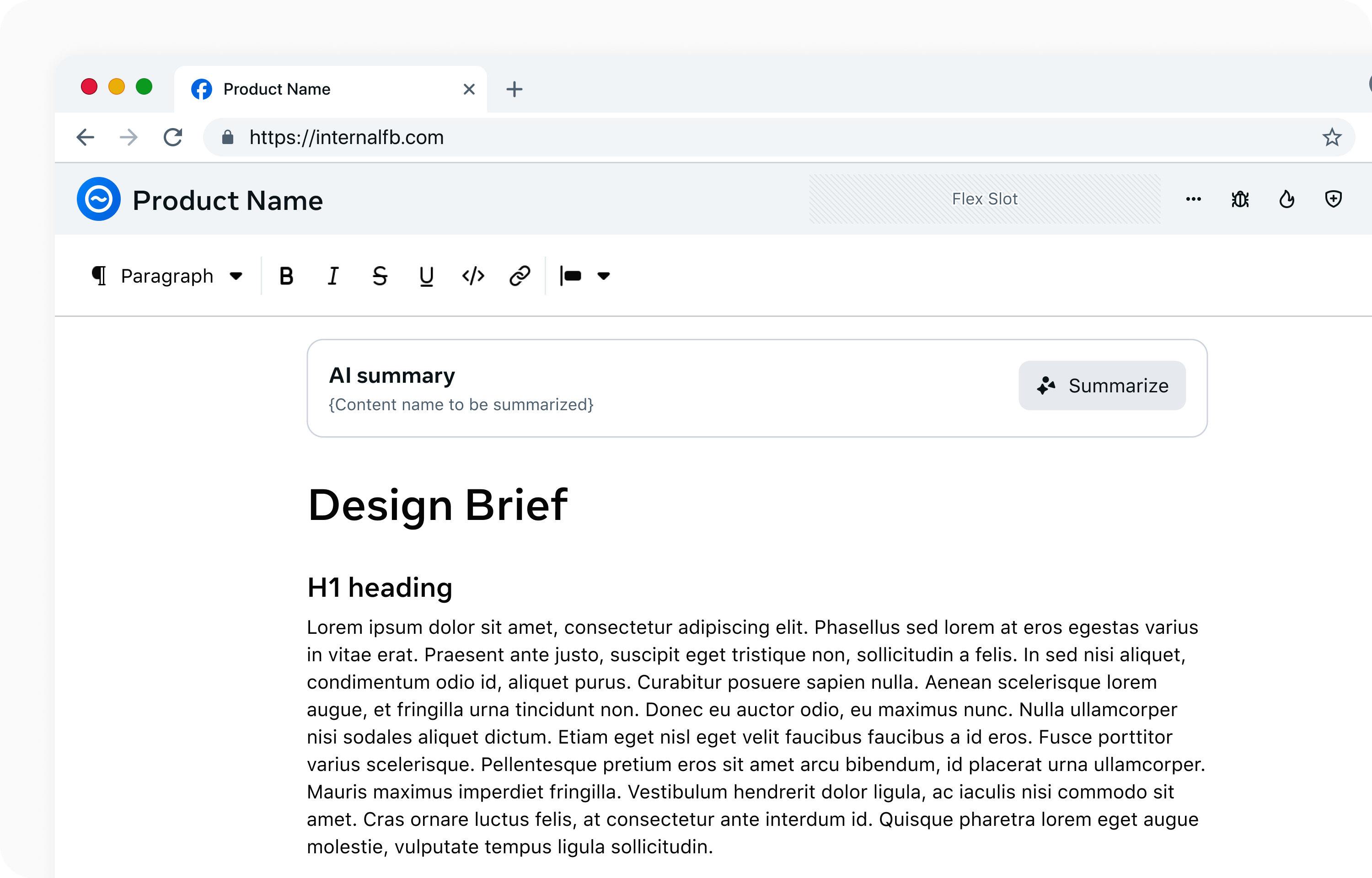Apply italic formatting
This screenshot has height=878, width=1372.
point(333,276)
